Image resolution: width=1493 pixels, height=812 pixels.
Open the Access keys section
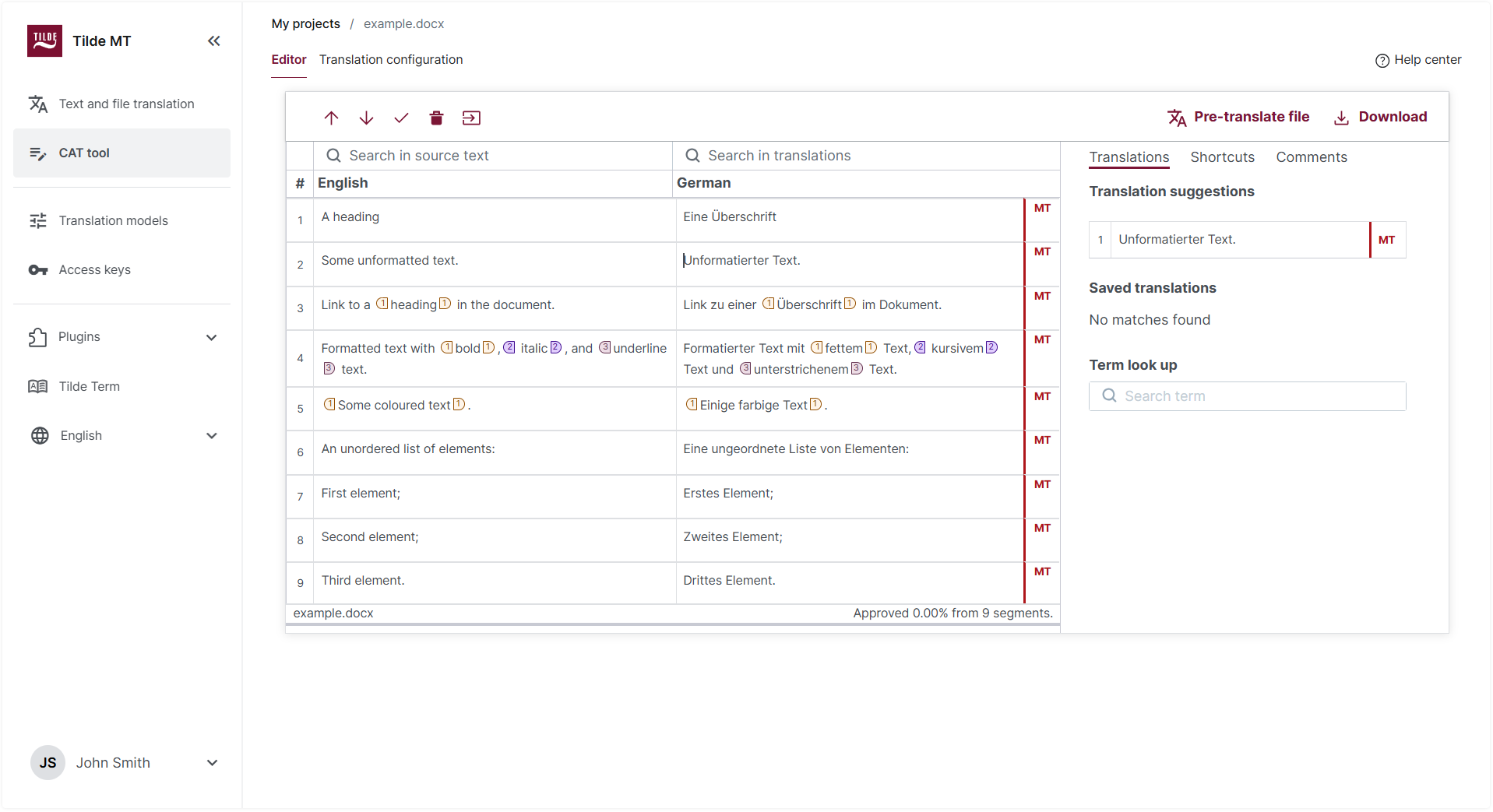click(x=95, y=269)
